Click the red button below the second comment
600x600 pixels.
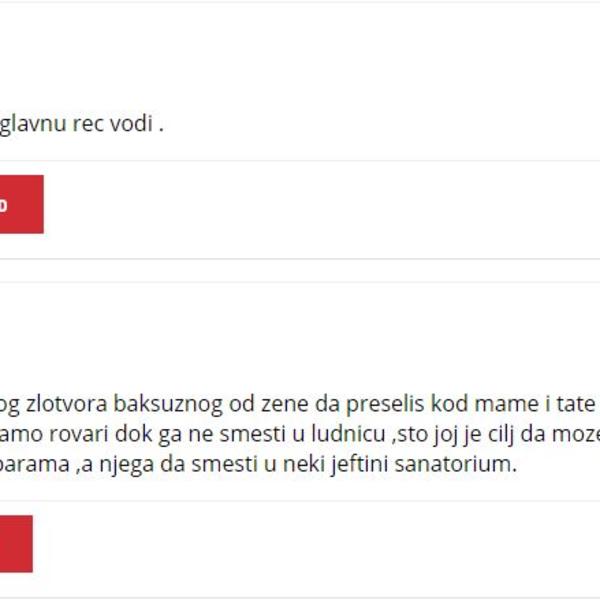[x=15, y=543]
